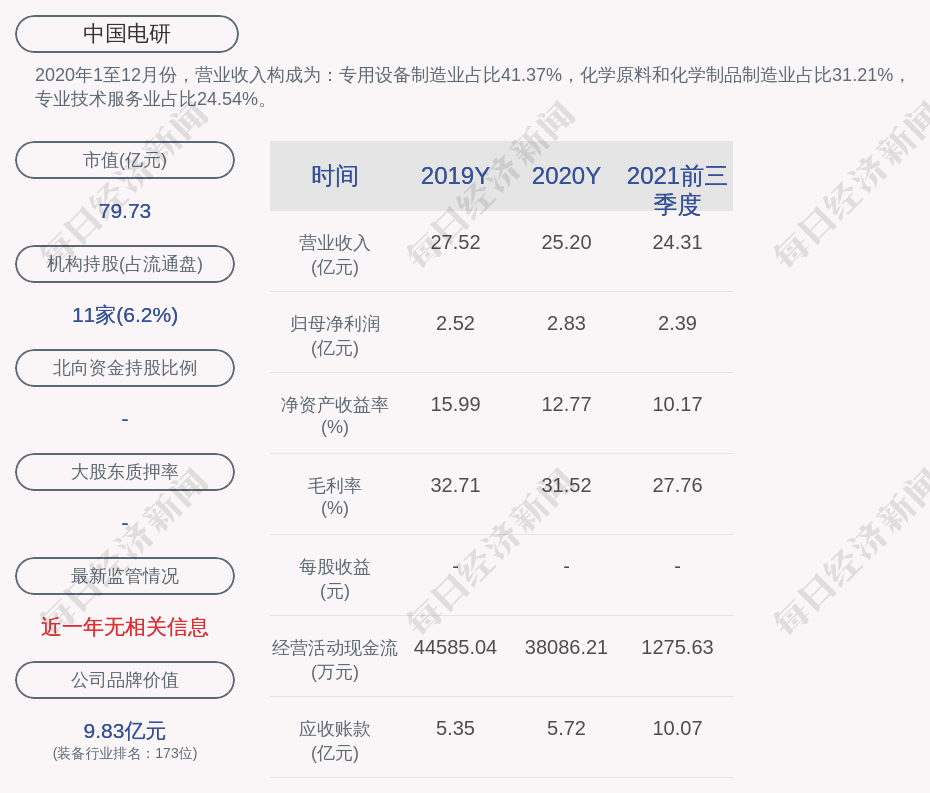Image resolution: width=930 pixels, height=793 pixels.
Task: Click the receivables value 10.07
Action: [677, 728]
